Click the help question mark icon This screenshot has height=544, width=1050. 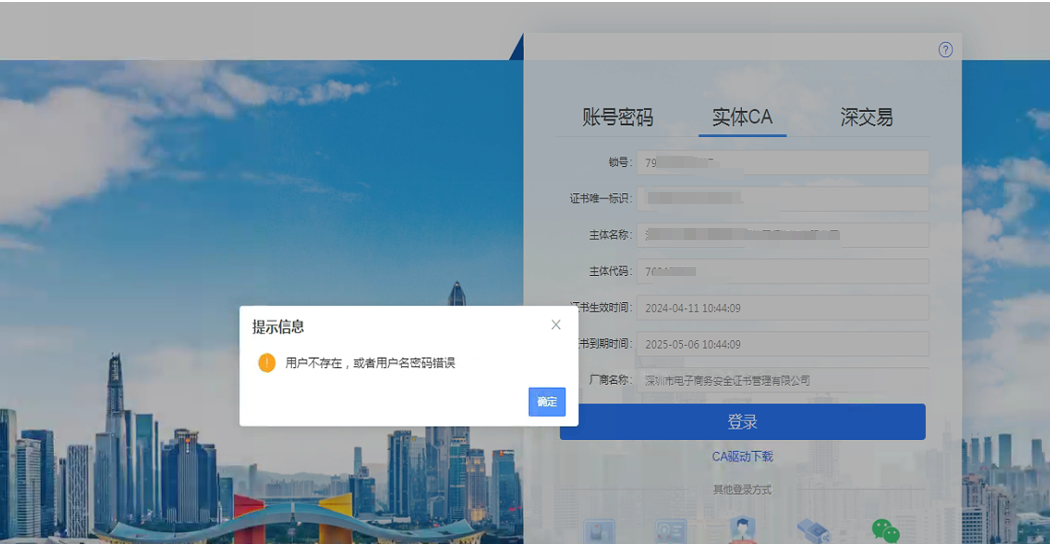945,50
